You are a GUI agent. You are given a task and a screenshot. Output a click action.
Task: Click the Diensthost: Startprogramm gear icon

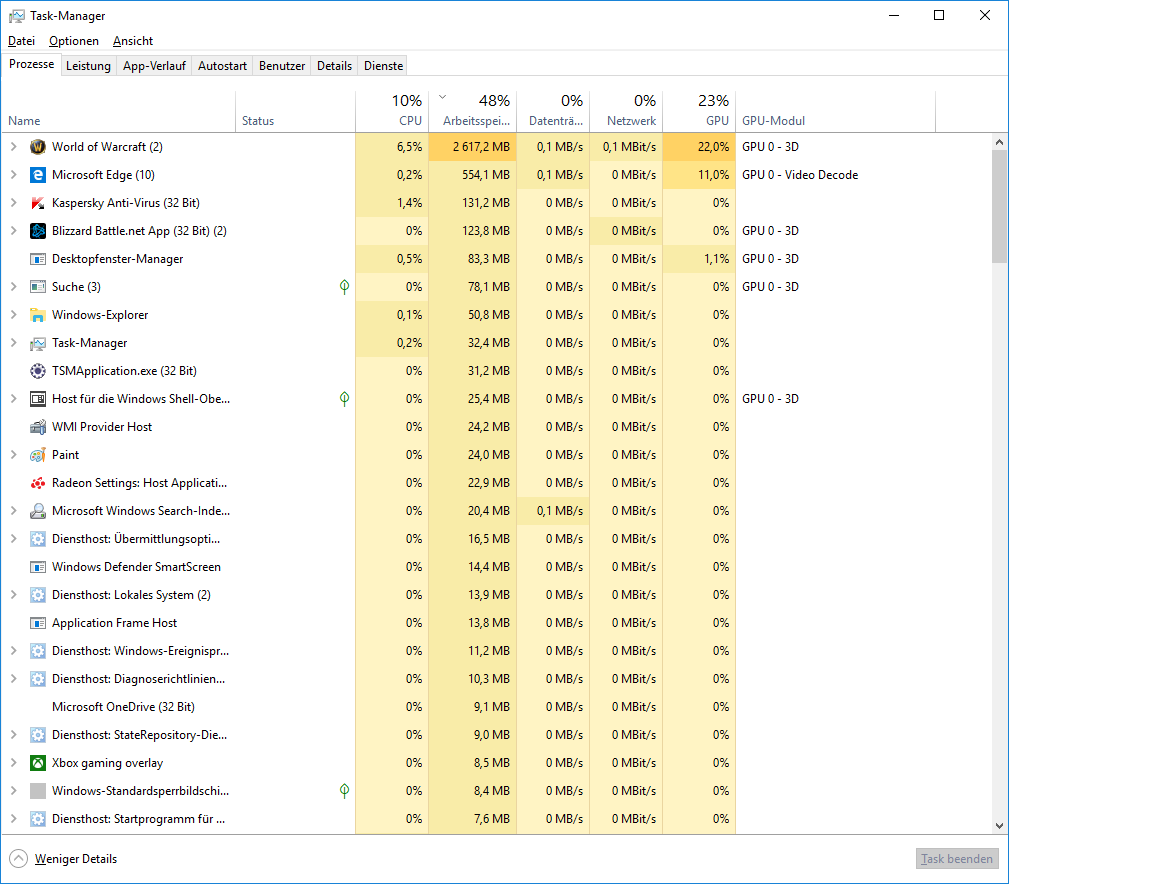(37, 819)
